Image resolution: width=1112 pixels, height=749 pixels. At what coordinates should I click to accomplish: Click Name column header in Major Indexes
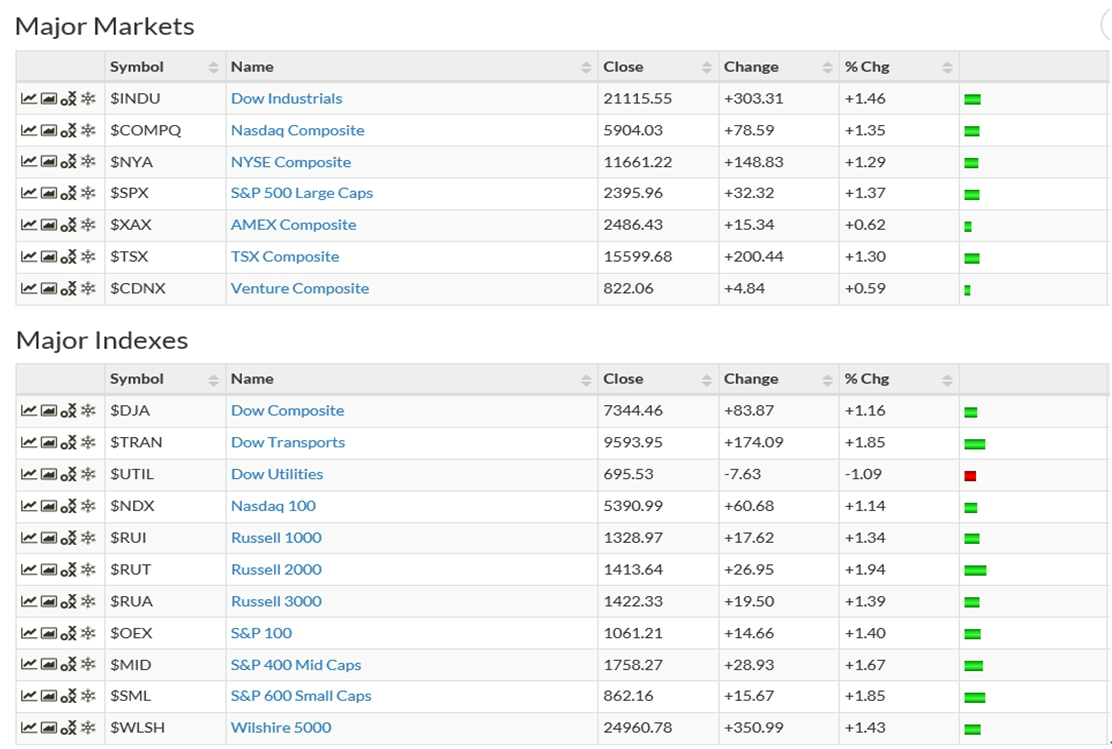point(252,380)
